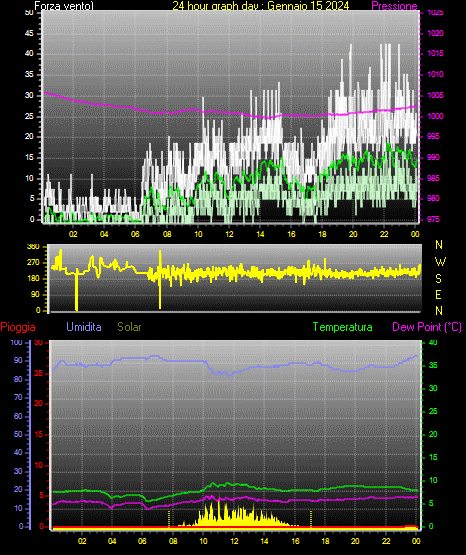Click the 1000 pressure scale value
This screenshot has width=466, height=555.
click(x=436, y=116)
